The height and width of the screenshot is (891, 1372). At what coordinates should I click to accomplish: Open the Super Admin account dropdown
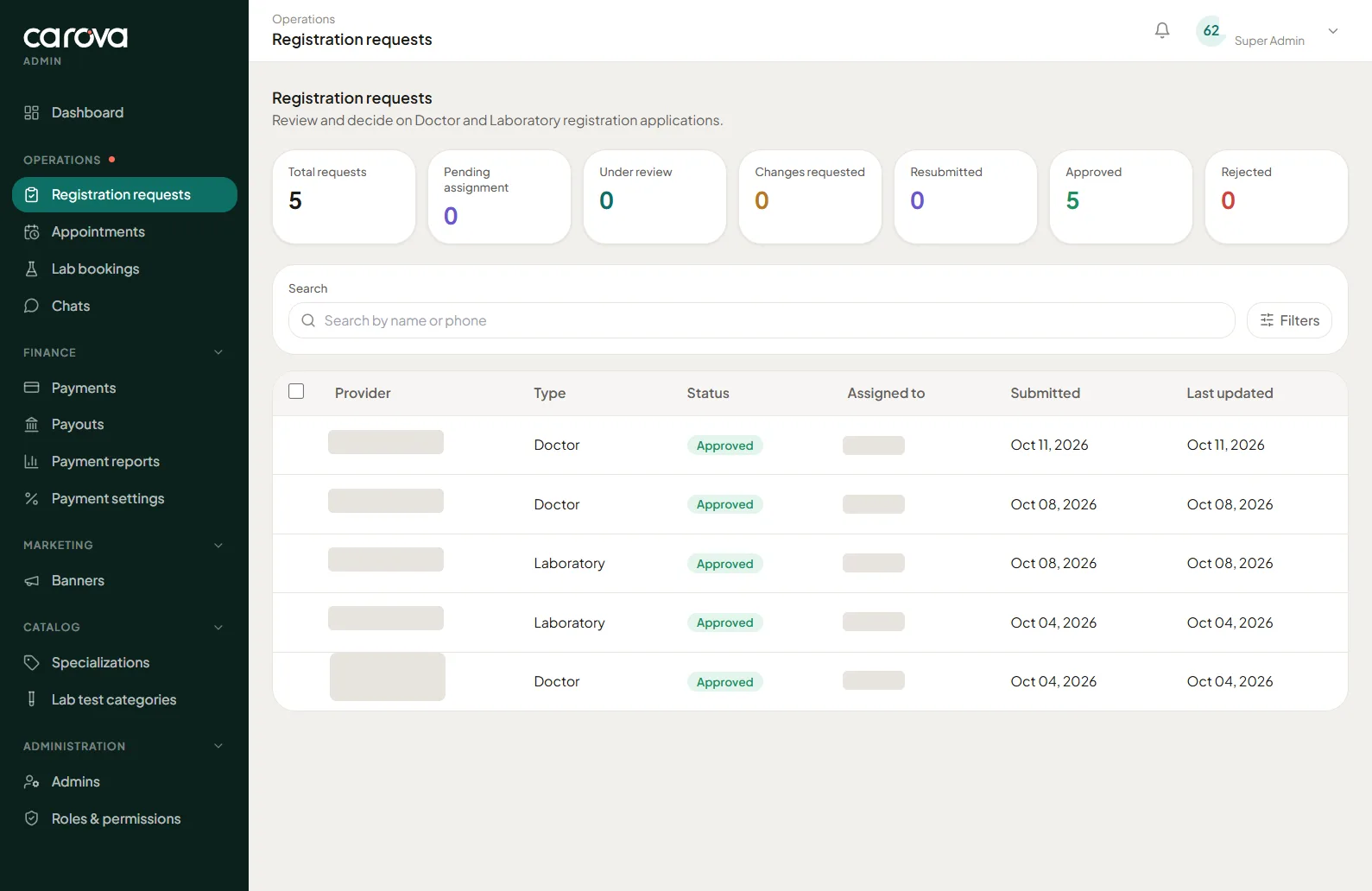click(x=1333, y=31)
